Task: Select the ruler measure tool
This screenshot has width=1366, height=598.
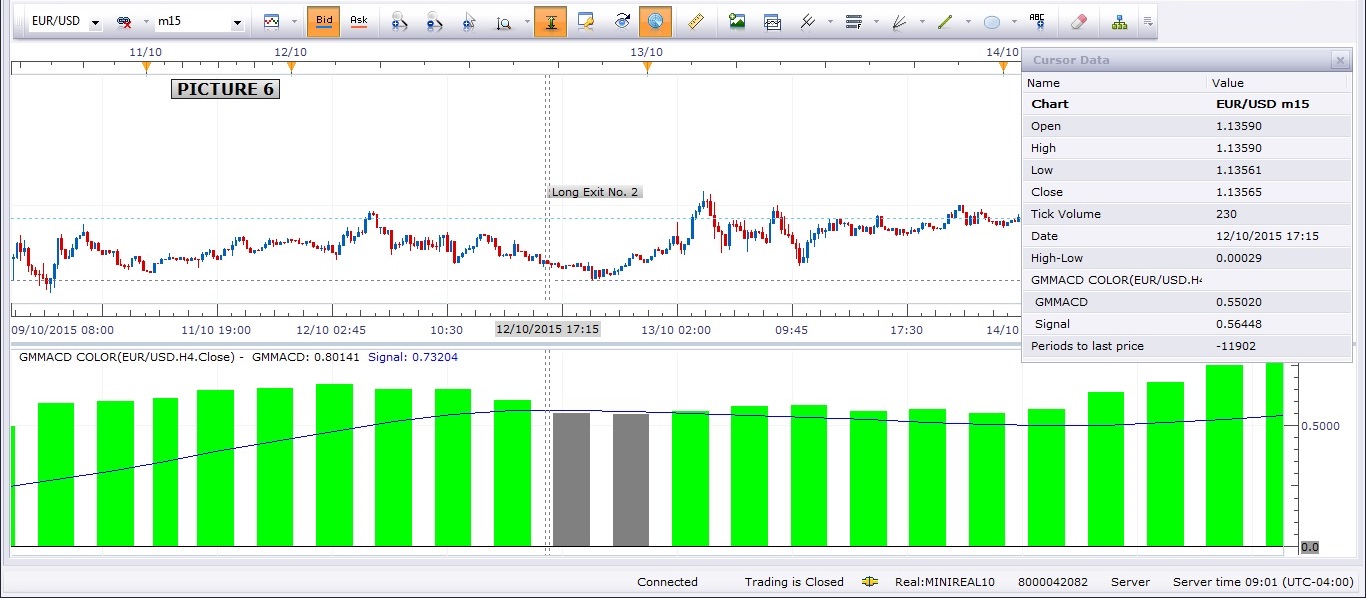Action: (696, 21)
